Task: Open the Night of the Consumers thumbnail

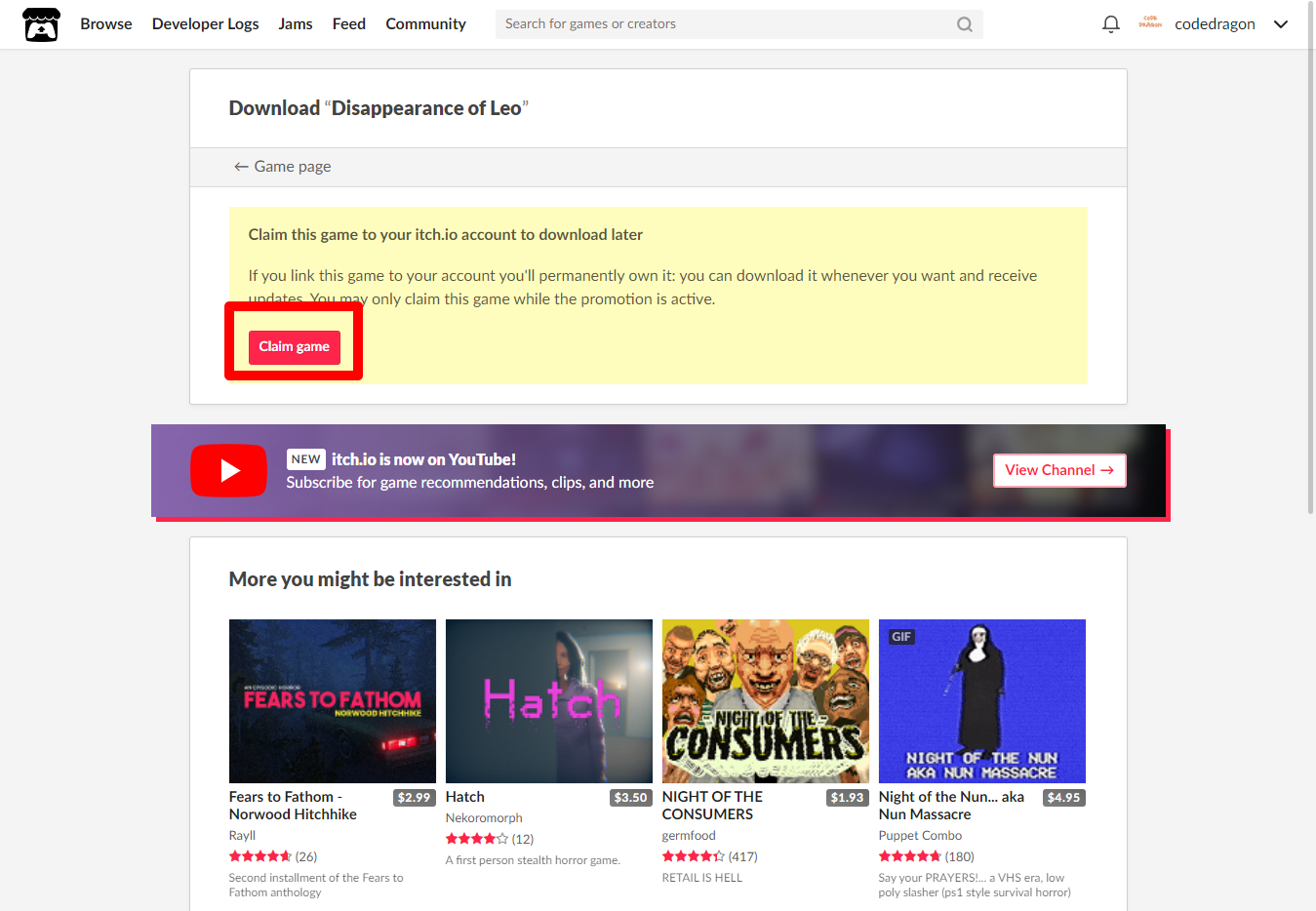Action: pos(765,701)
